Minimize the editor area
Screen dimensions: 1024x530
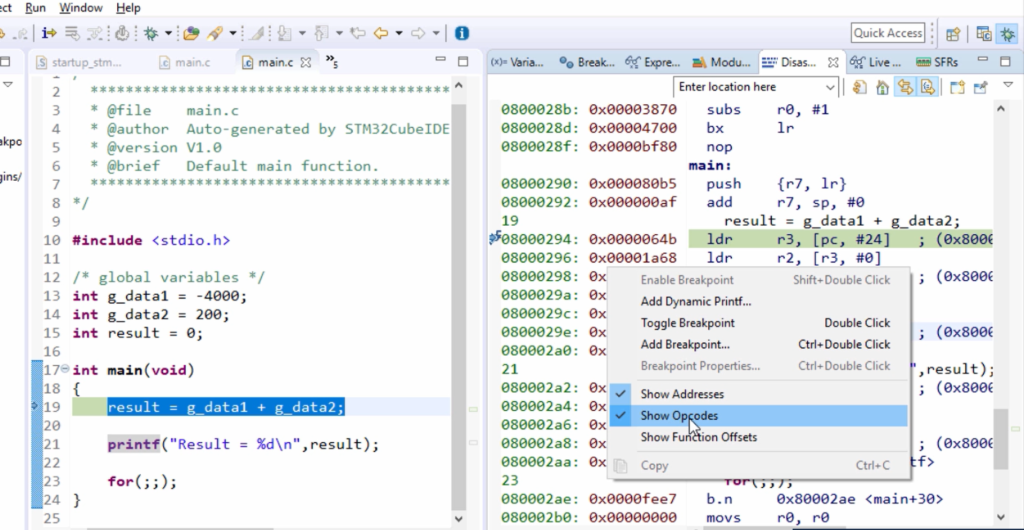point(441,61)
